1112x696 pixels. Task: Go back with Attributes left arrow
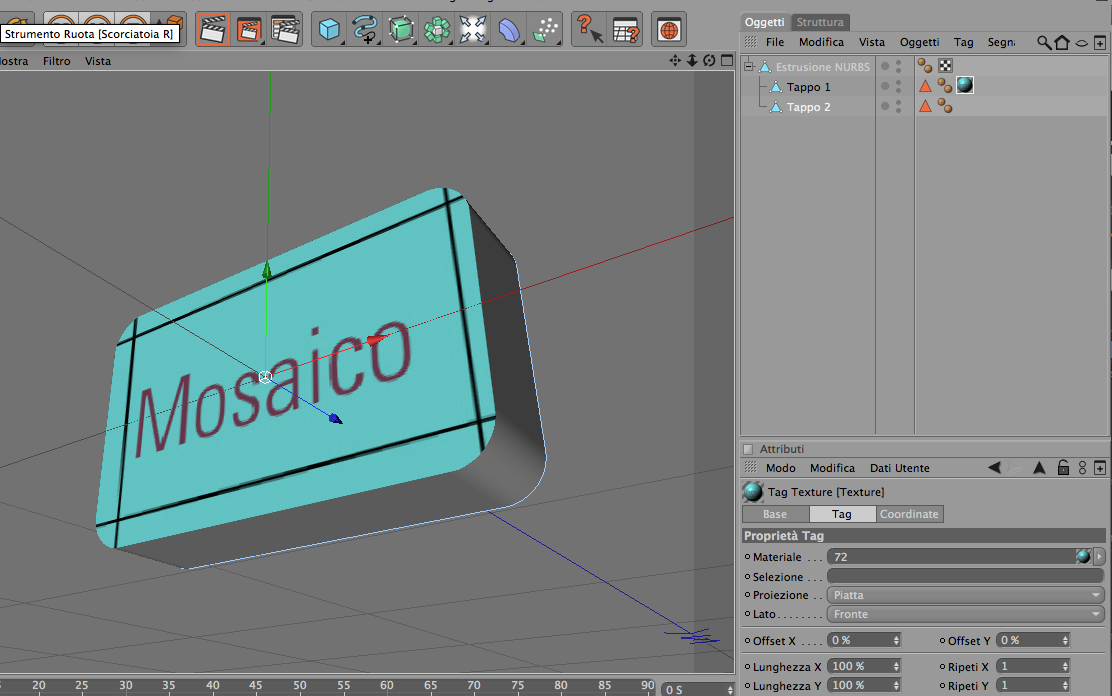[x=994, y=468]
